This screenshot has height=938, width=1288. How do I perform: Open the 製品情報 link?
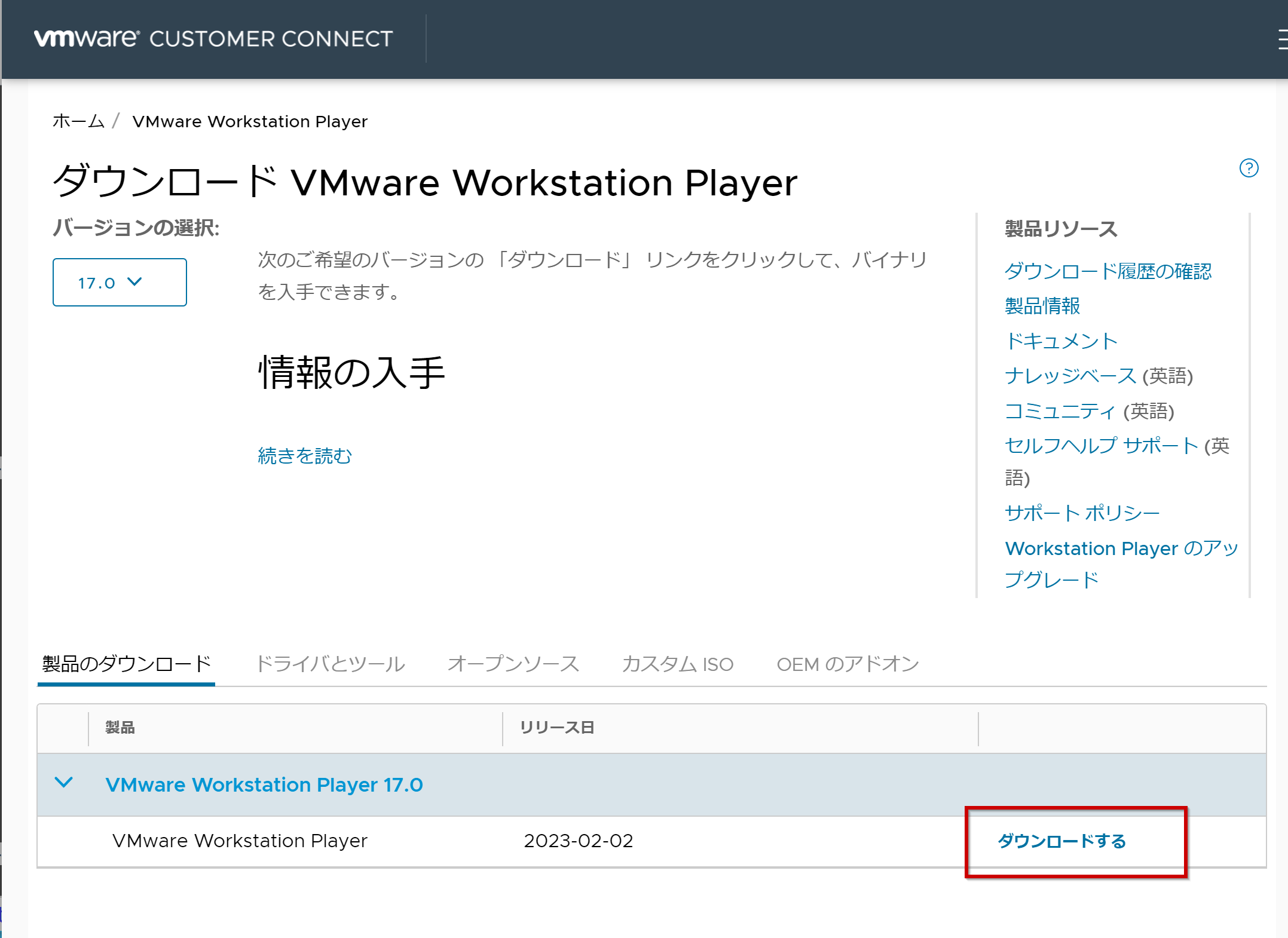[x=1042, y=306]
